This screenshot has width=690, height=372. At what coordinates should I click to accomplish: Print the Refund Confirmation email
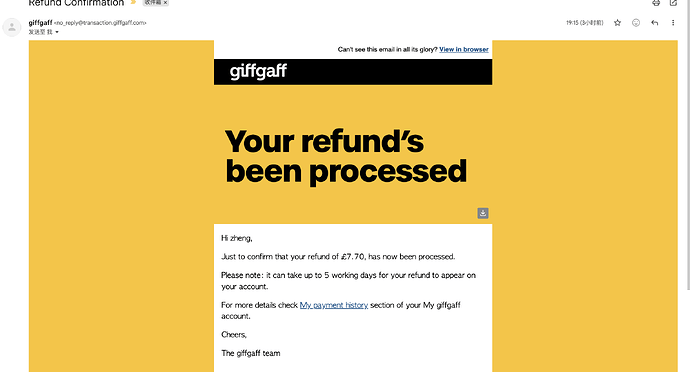coord(656,3)
